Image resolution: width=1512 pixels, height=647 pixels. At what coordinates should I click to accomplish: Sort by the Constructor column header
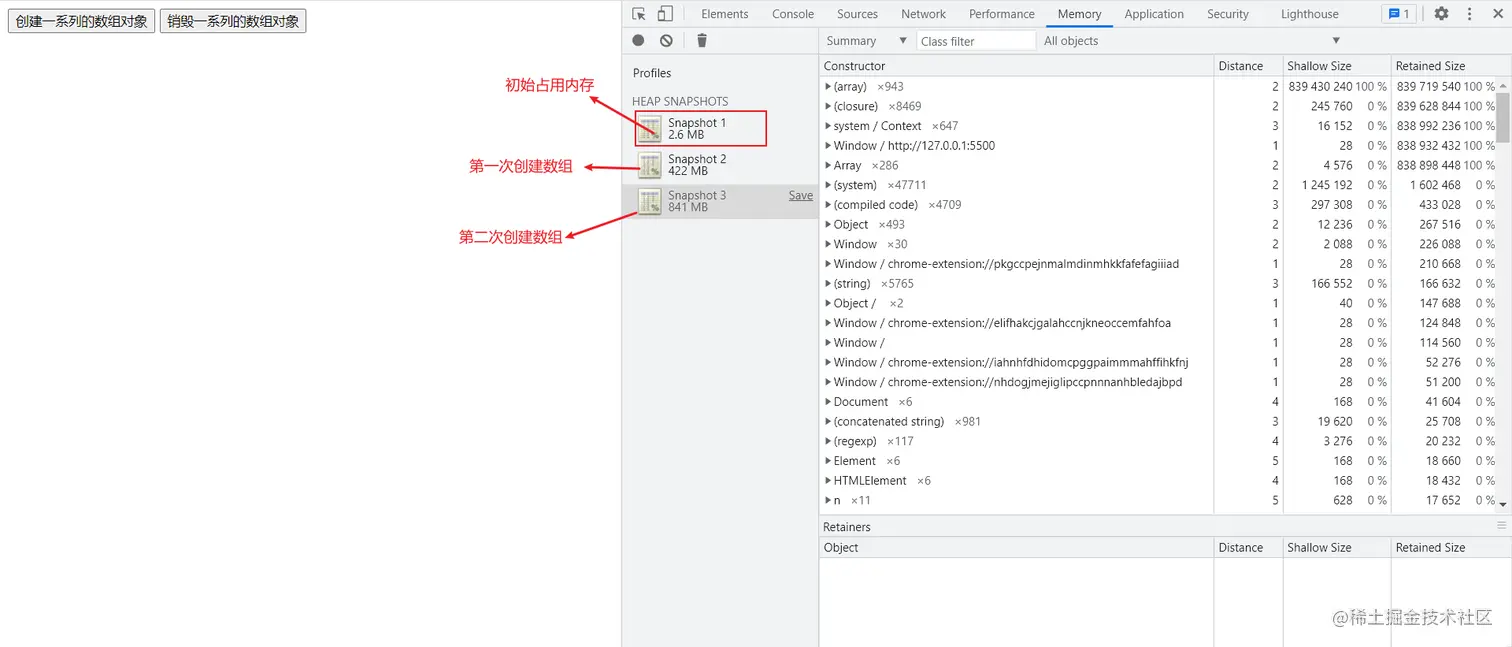(1016, 66)
